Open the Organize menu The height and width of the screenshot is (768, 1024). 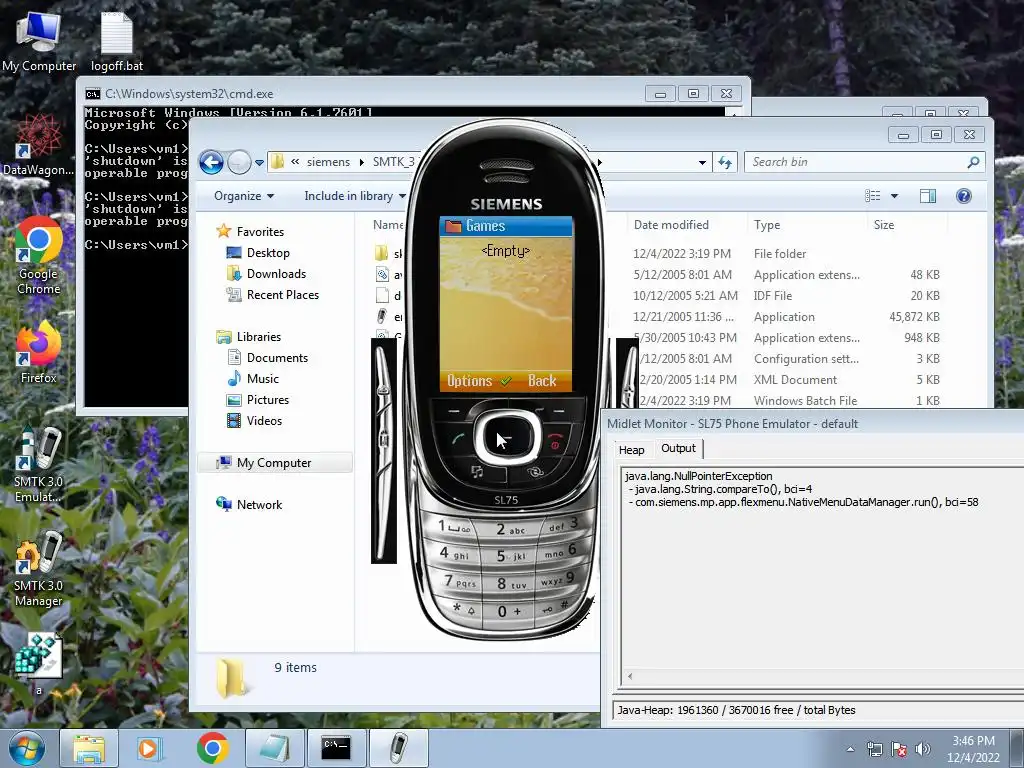(x=244, y=196)
